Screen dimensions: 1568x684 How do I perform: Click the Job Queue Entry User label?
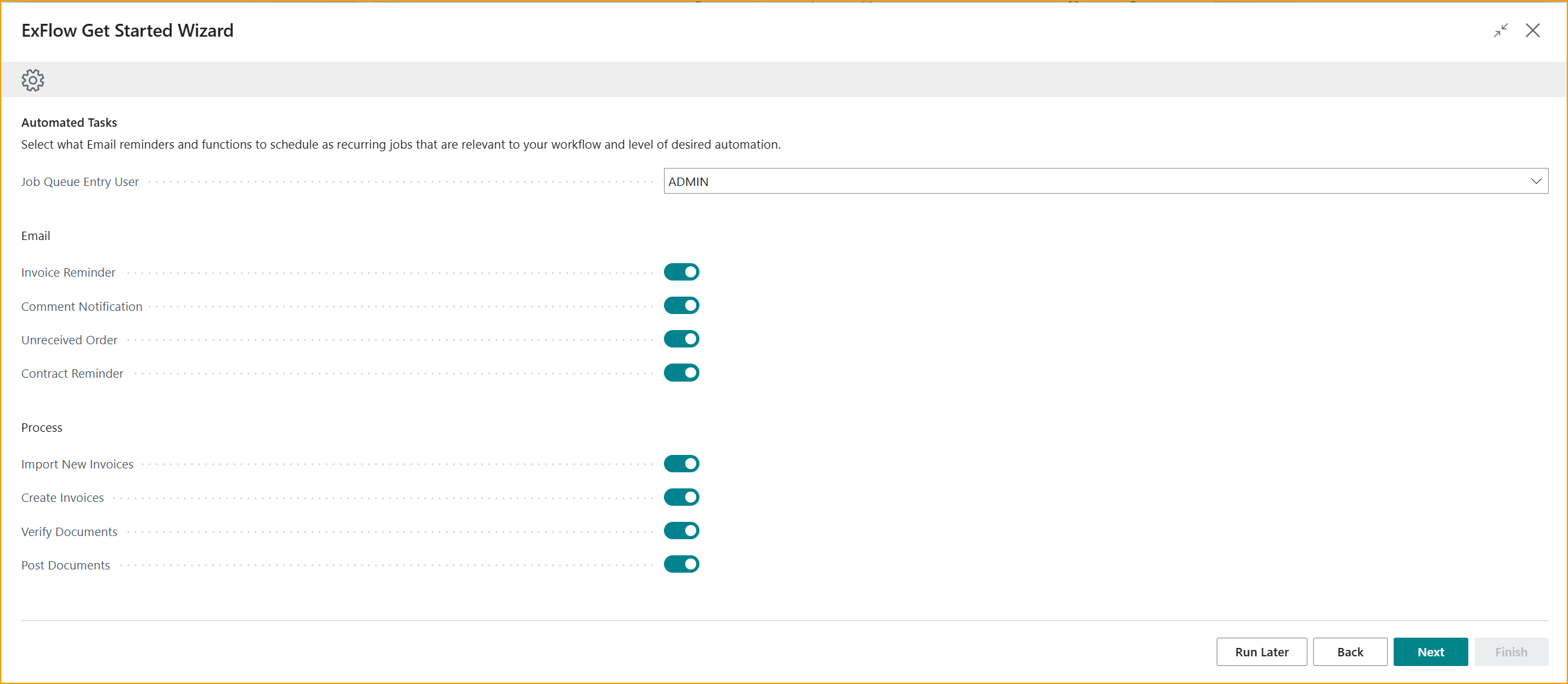[x=80, y=181]
